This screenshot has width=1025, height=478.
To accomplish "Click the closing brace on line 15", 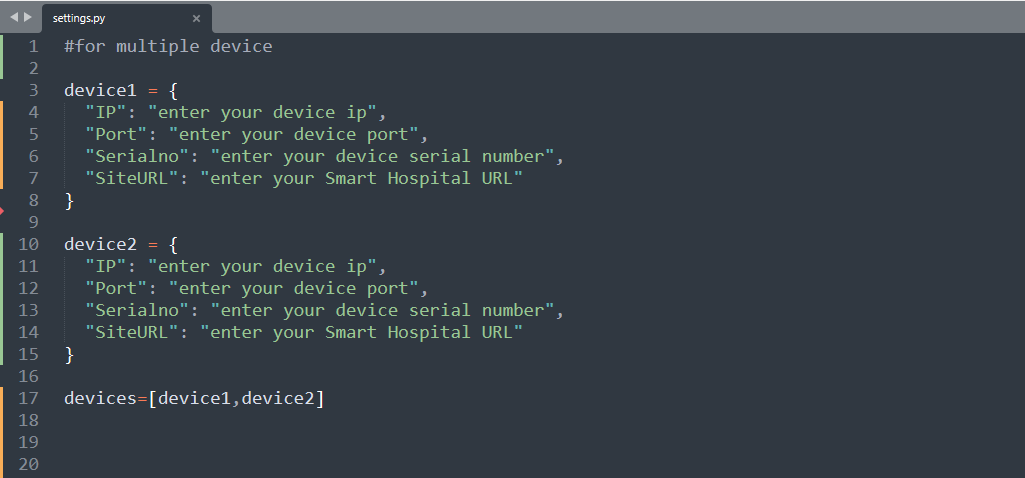I will pos(69,354).
